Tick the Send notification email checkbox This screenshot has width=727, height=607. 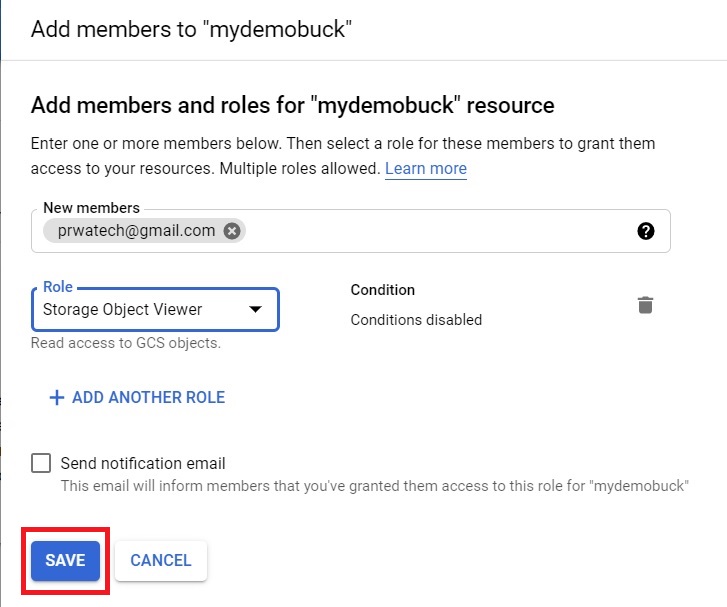(41, 463)
